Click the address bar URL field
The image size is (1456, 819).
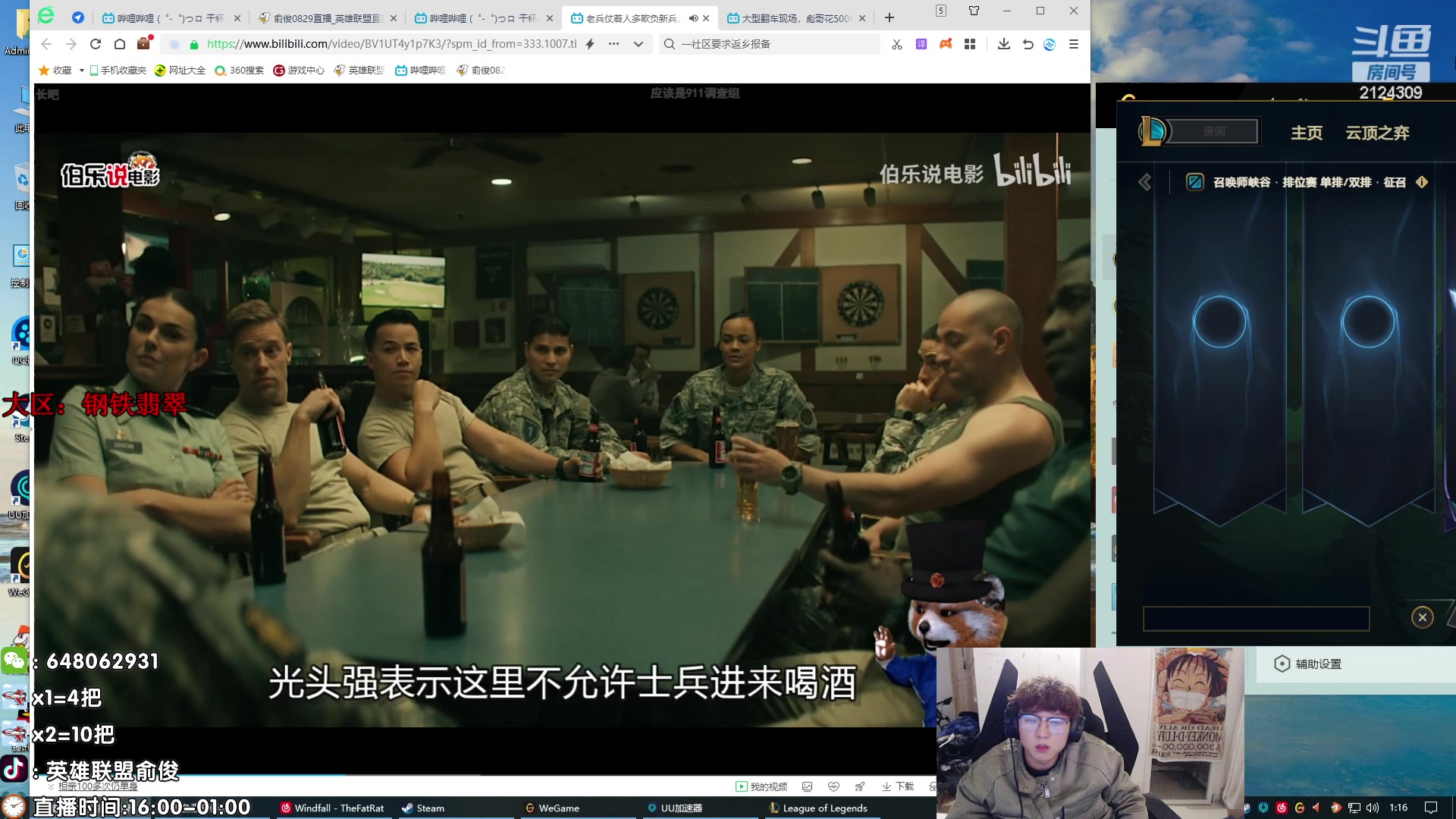[391, 44]
